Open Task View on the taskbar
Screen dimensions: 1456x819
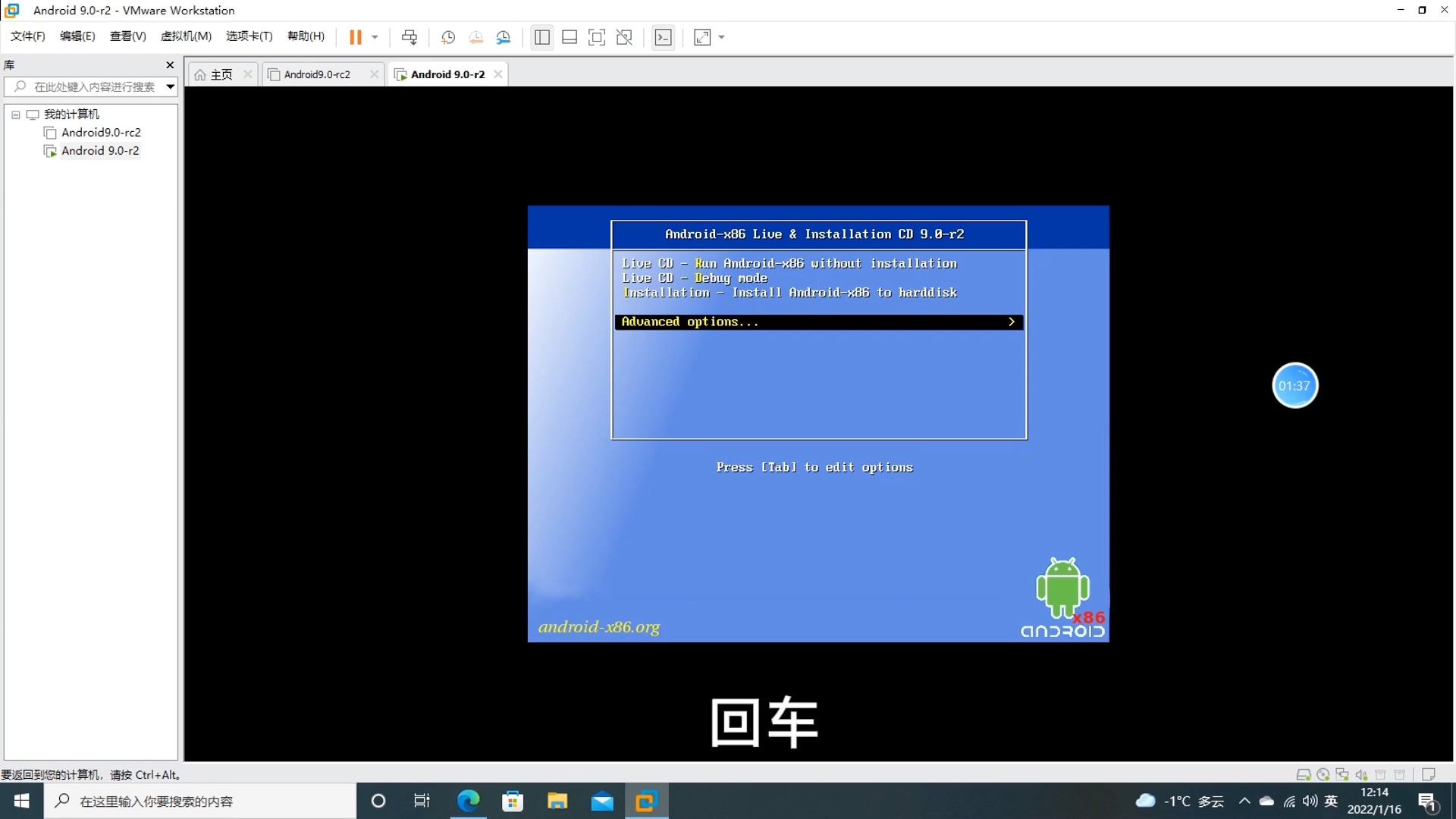(x=422, y=801)
